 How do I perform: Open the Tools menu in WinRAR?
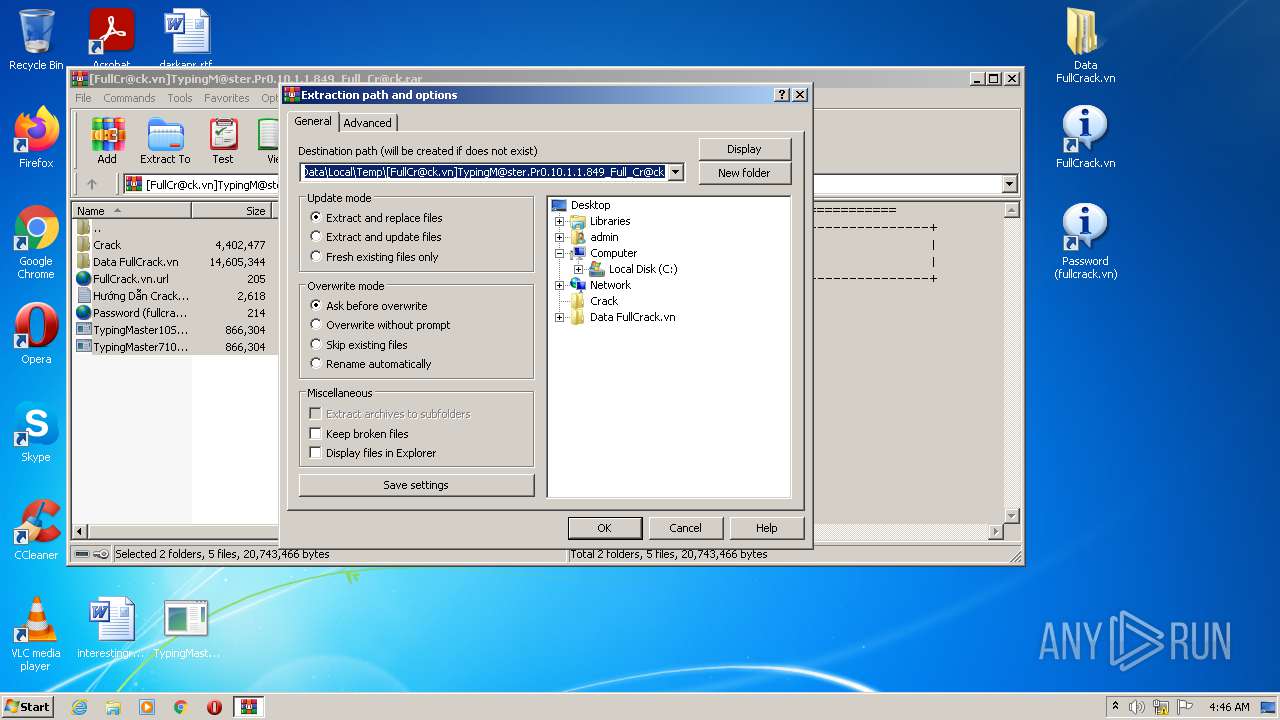coord(180,98)
